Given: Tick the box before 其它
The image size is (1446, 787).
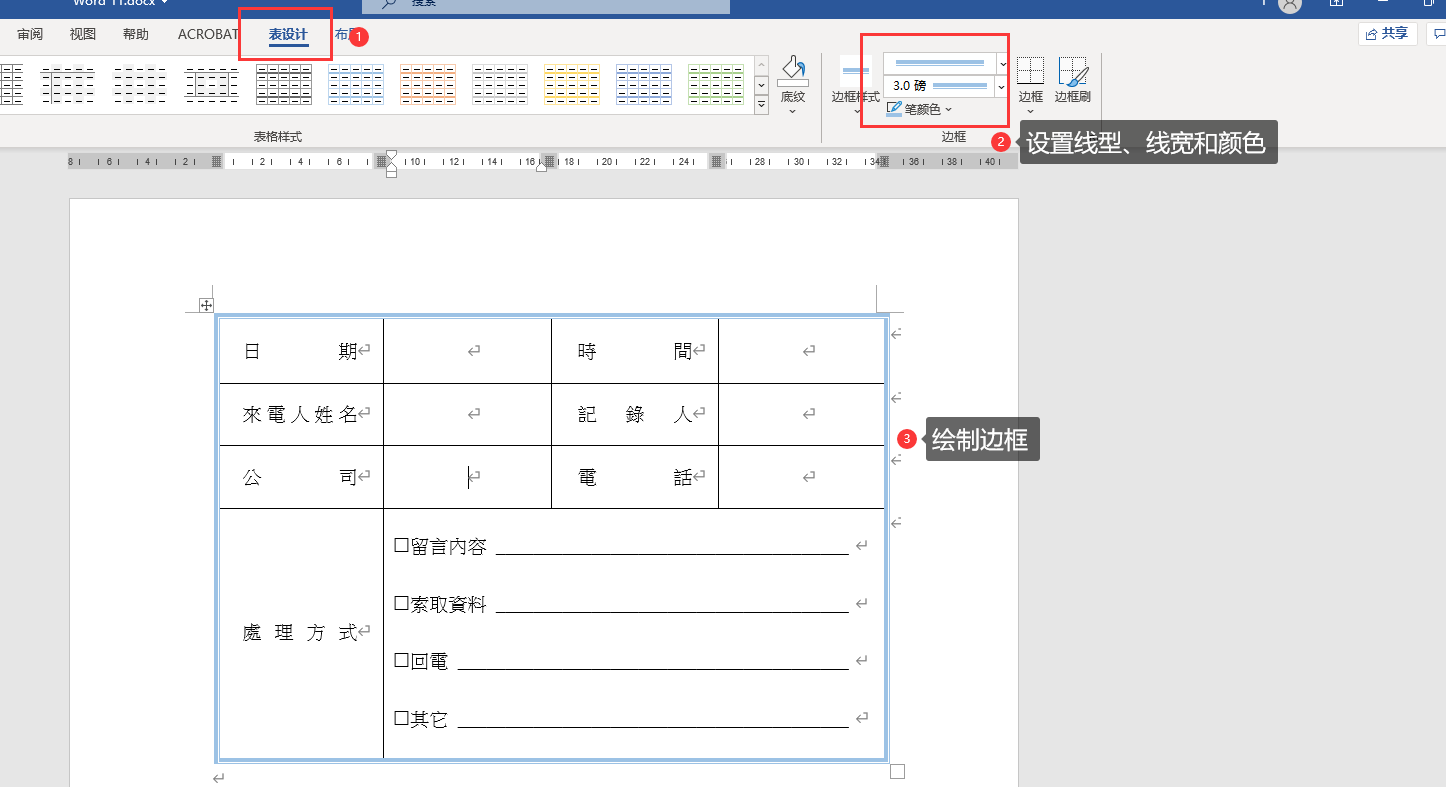Looking at the screenshot, I should click(401, 719).
